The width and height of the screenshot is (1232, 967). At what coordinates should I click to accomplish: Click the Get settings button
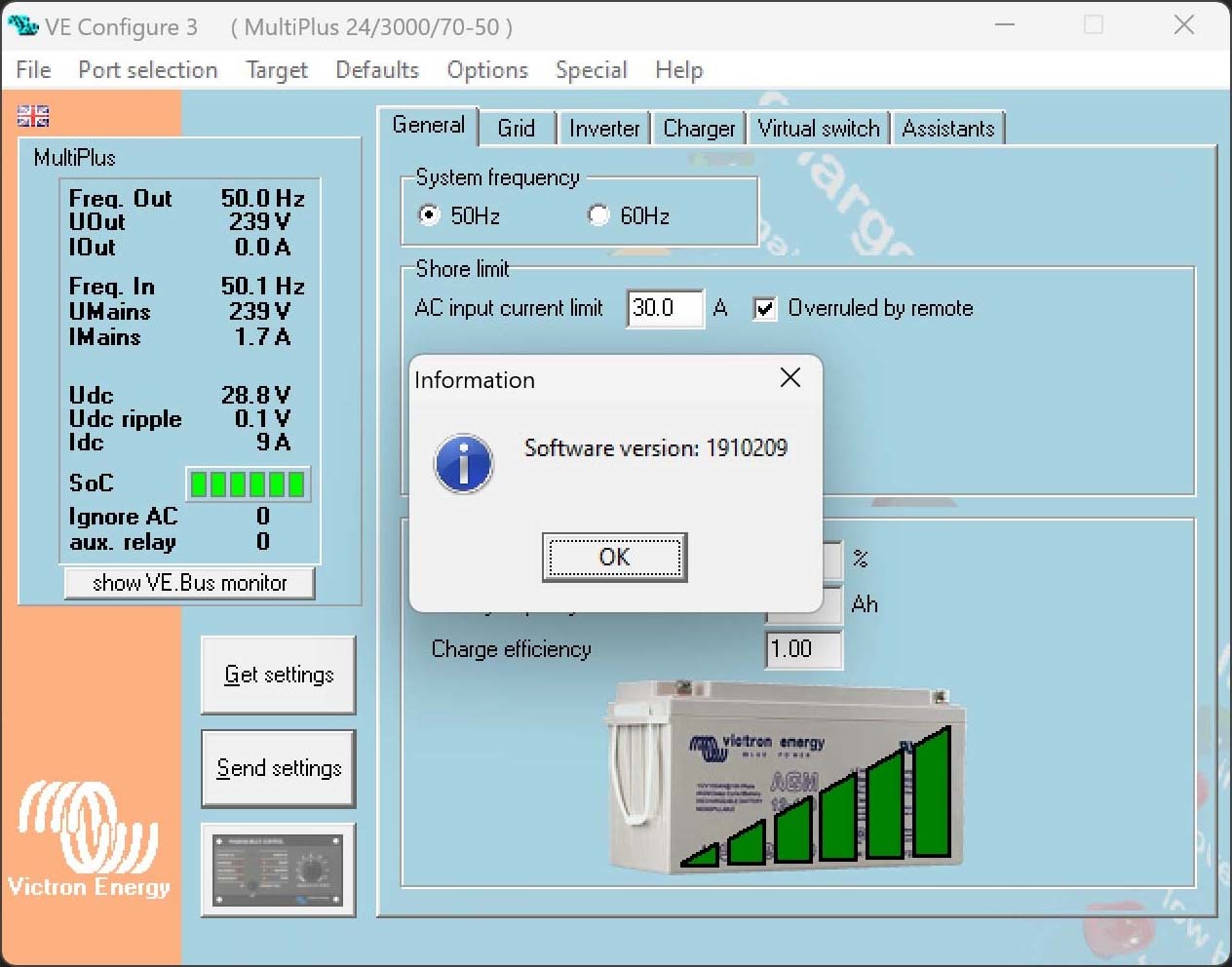tap(278, 675)
